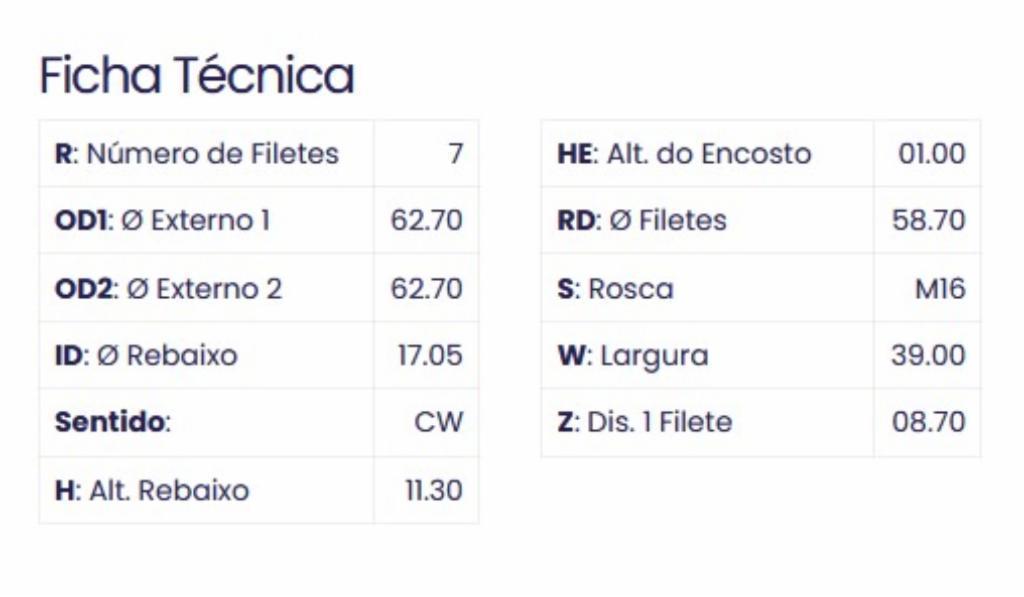The height and width of the screenshot is (597, 1024).
Task: Select the ID: Ø Rebaixo label
Action: [x=146, y=356]
